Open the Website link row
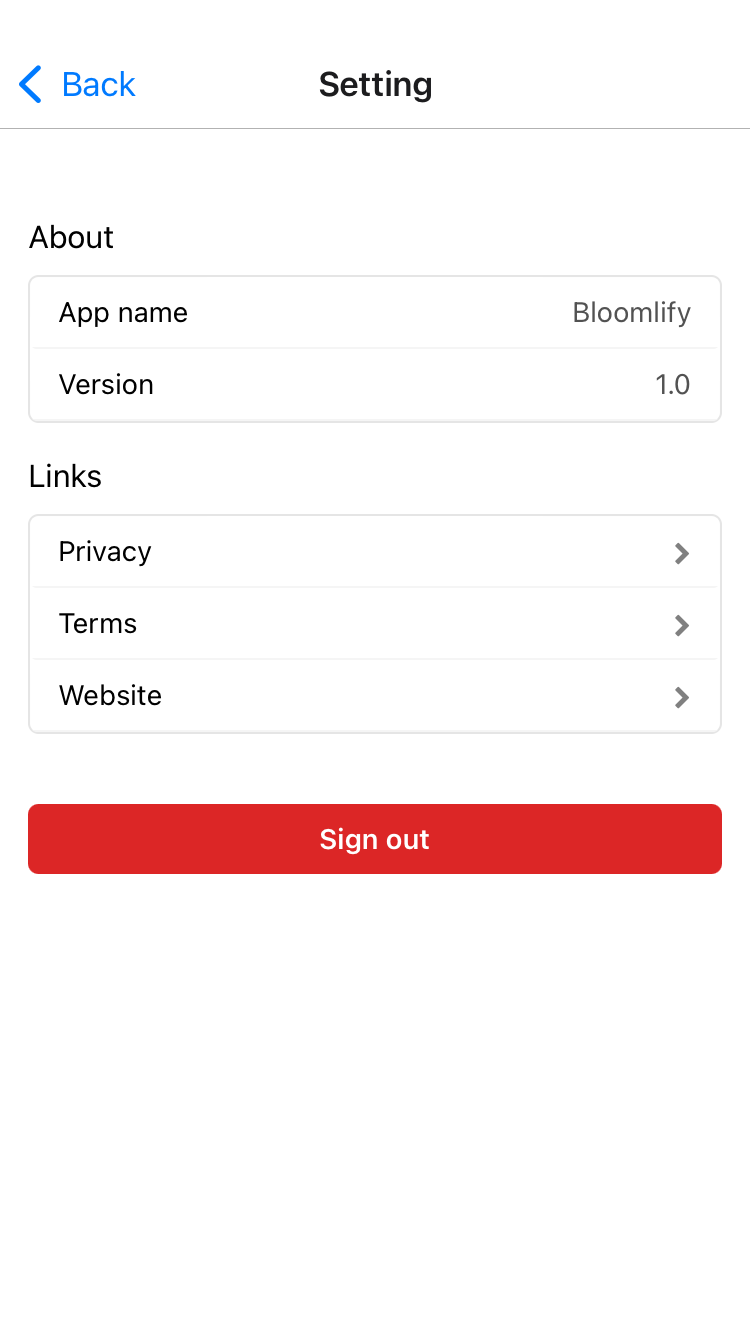 (x=375, y=696)
